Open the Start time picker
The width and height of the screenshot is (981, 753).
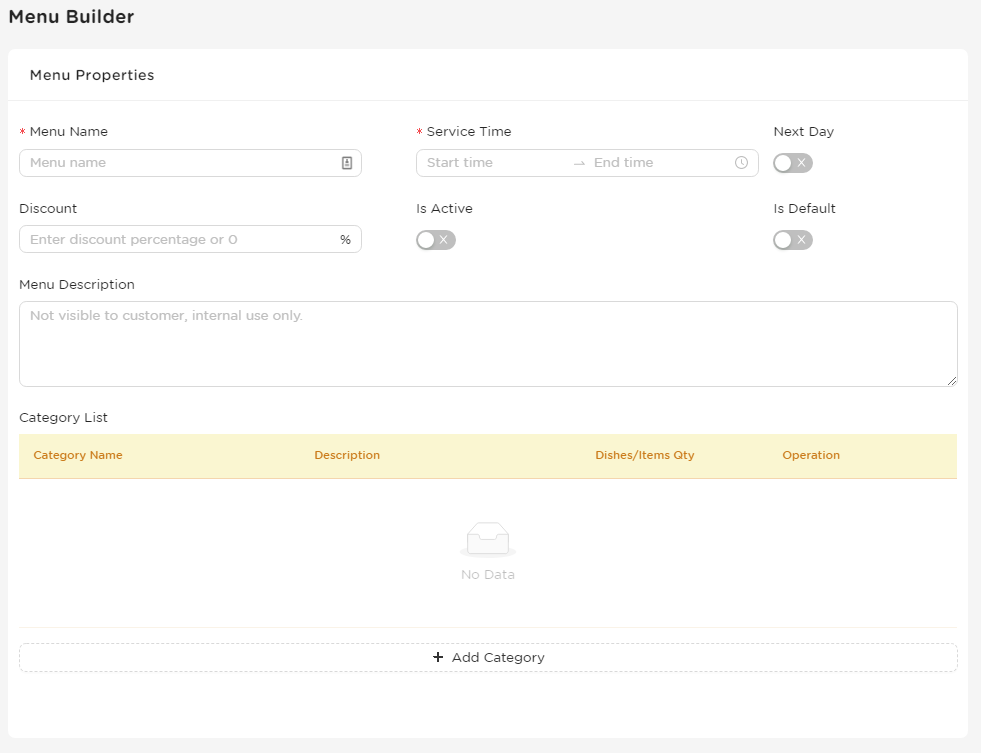click(x=494, y=163)
